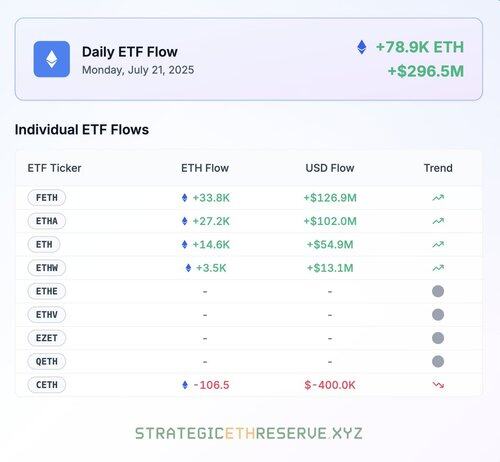Click the upward trend icon for ETHA
The height and width of the screenshot is (462, 500).
438,221
